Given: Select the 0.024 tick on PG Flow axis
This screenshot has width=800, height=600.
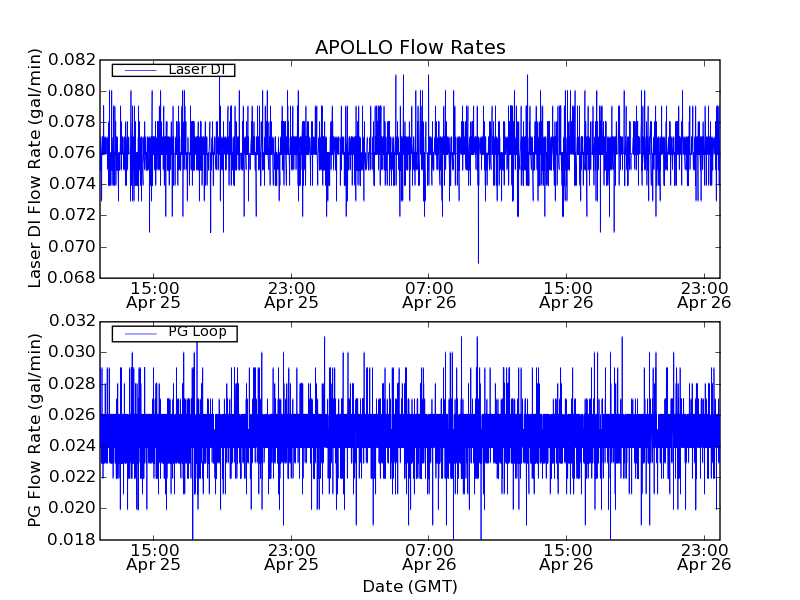Looking at the screenshot, I should pos(72,446).
